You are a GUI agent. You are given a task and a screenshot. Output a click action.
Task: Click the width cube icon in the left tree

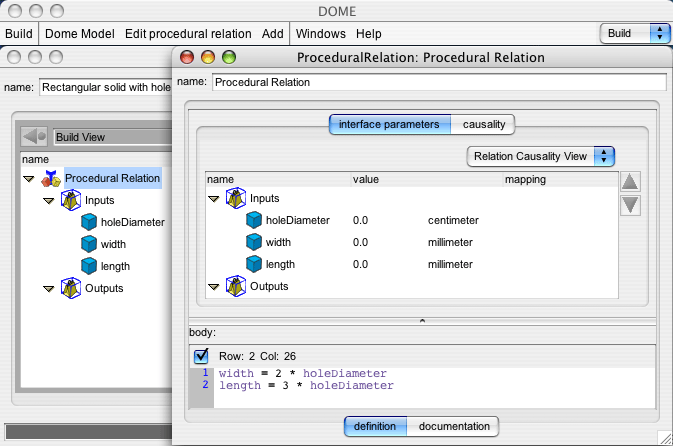tap(89, 244)
